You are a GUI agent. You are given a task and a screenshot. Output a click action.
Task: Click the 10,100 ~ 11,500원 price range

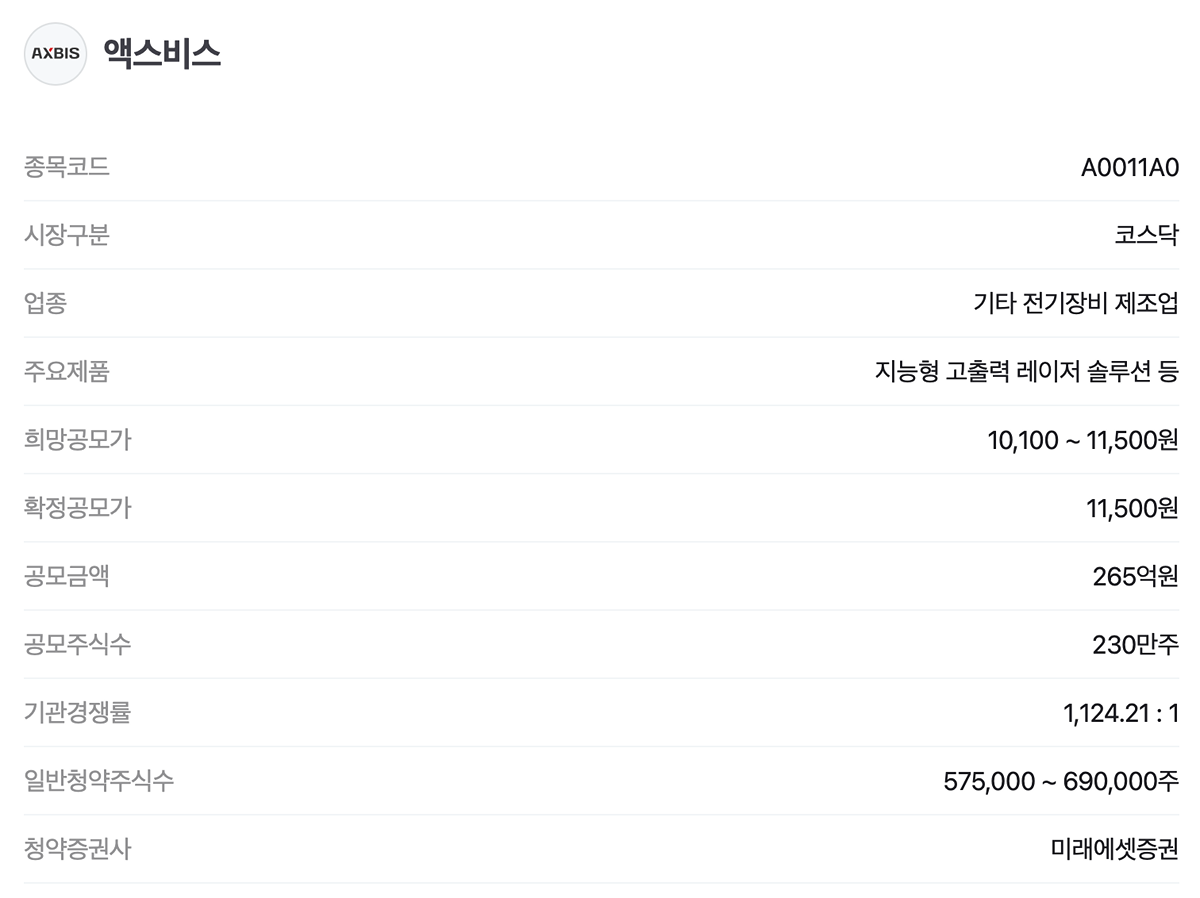(1082, 440)
